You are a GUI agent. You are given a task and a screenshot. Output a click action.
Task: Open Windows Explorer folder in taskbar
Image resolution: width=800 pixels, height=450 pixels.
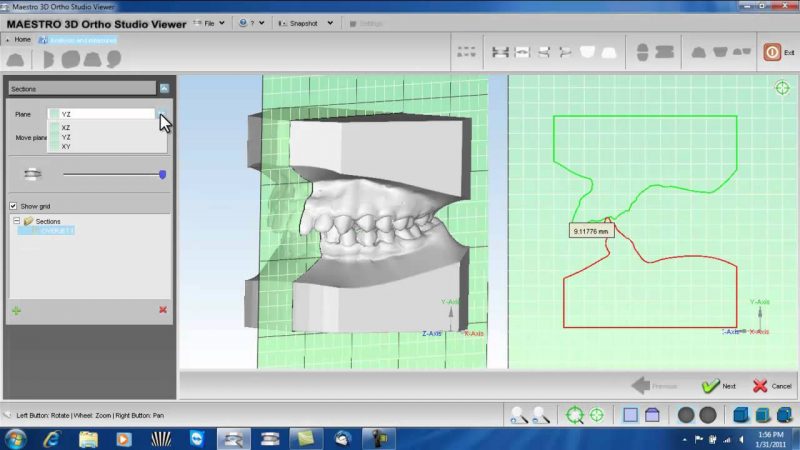88,439
